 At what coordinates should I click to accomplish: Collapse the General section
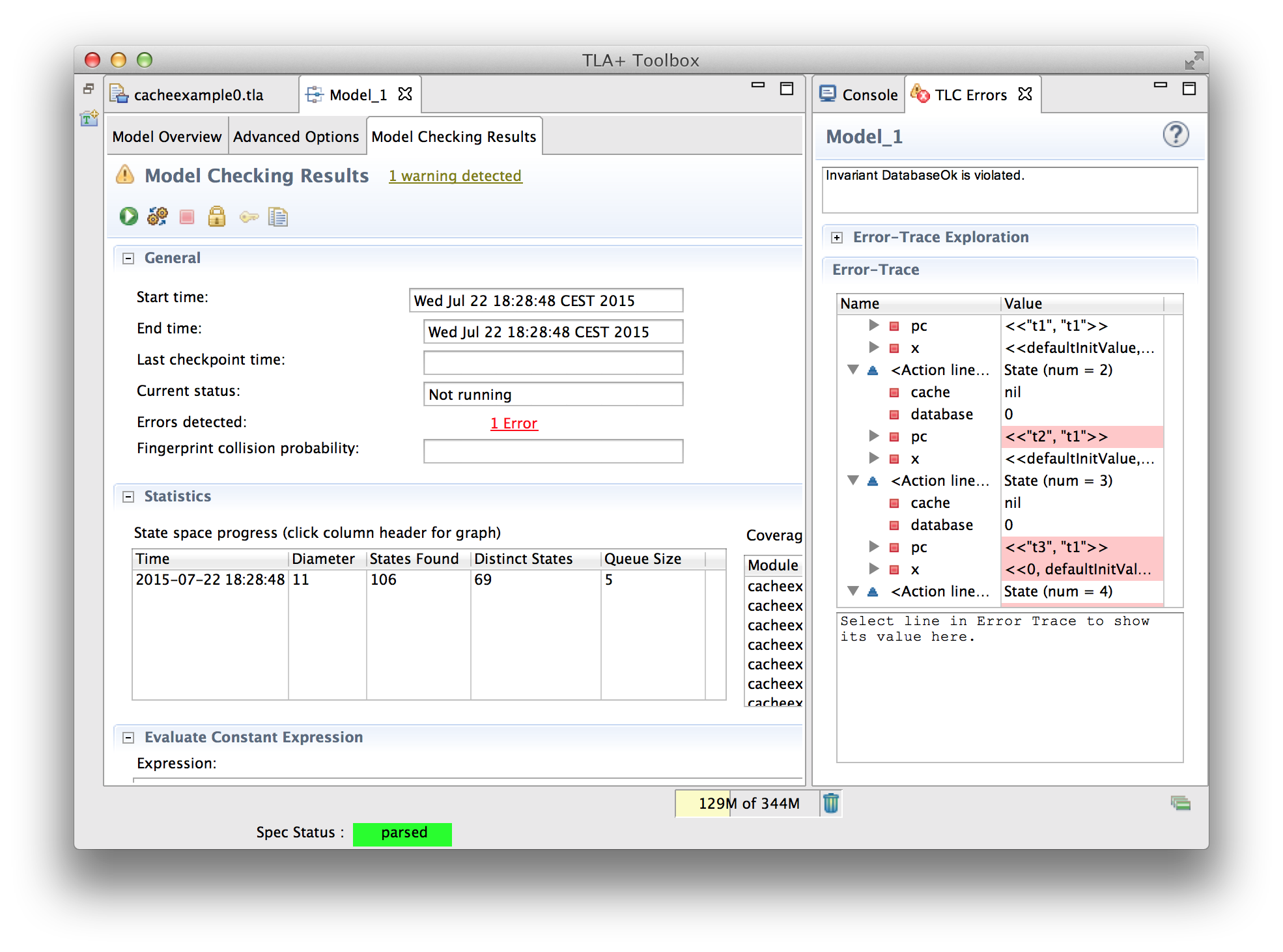128,258
